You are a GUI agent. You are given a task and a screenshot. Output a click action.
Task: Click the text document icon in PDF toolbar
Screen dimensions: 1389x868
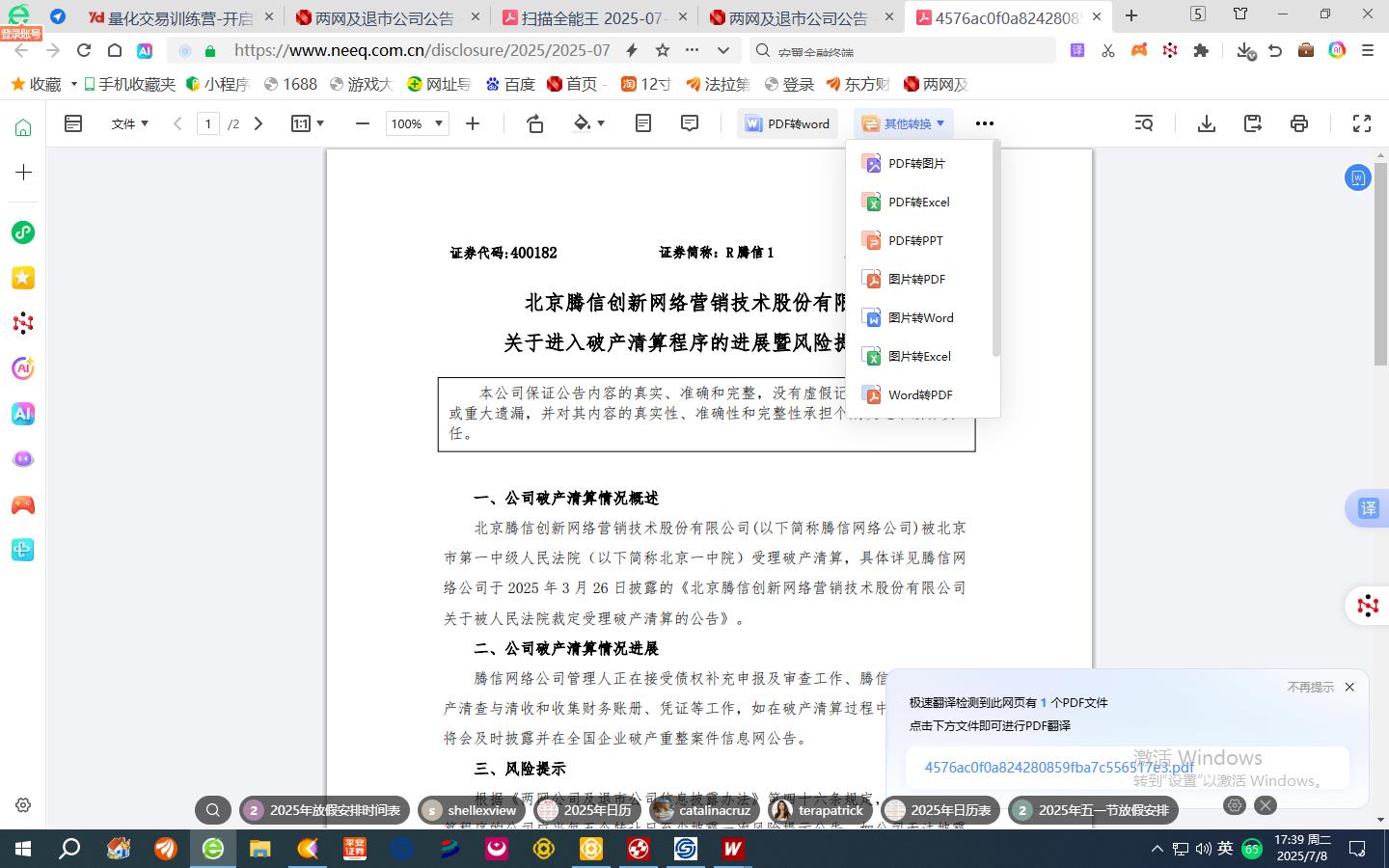[643, 123]
